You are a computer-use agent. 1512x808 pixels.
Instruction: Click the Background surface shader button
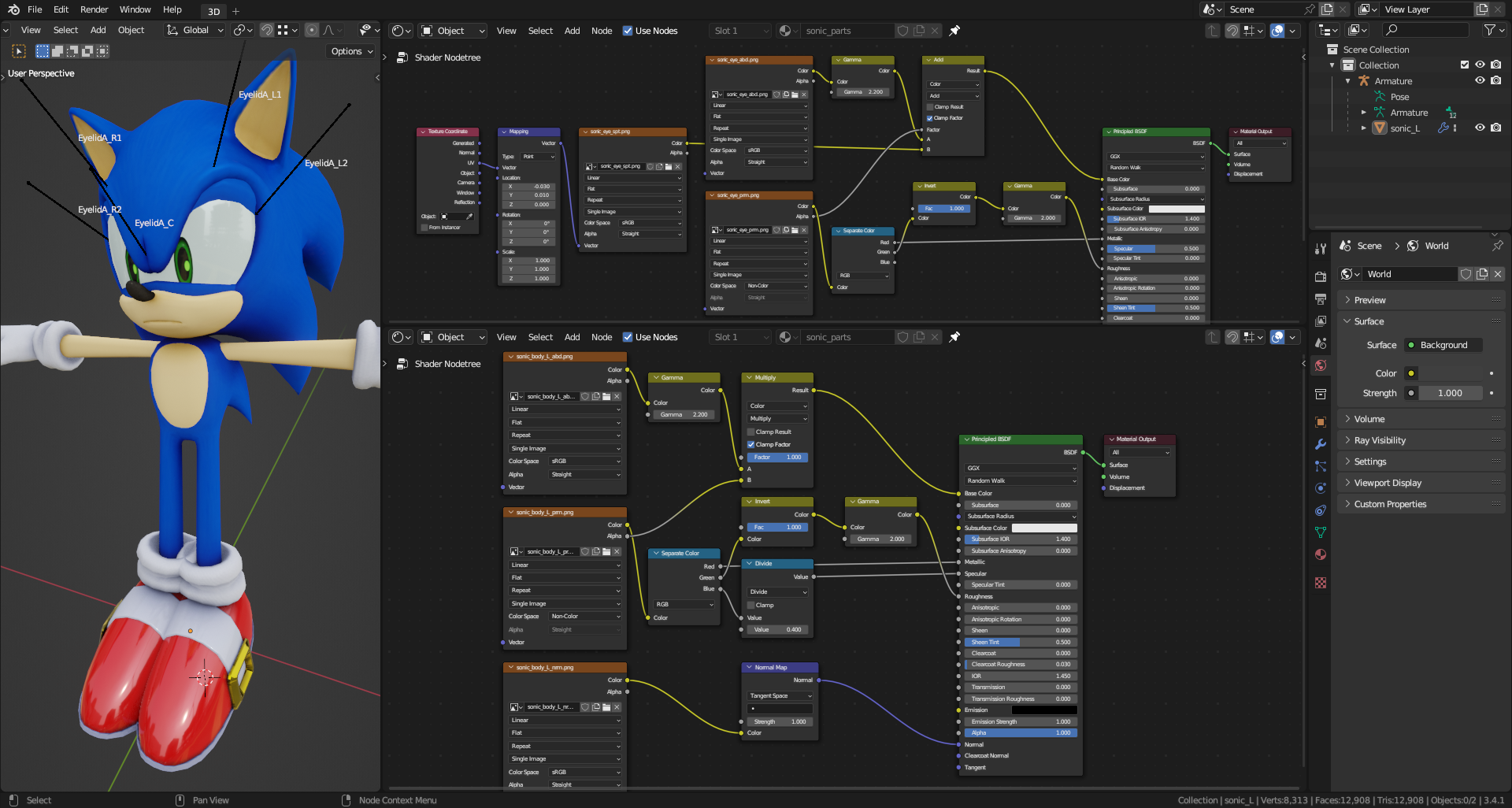click(1443, 345)
